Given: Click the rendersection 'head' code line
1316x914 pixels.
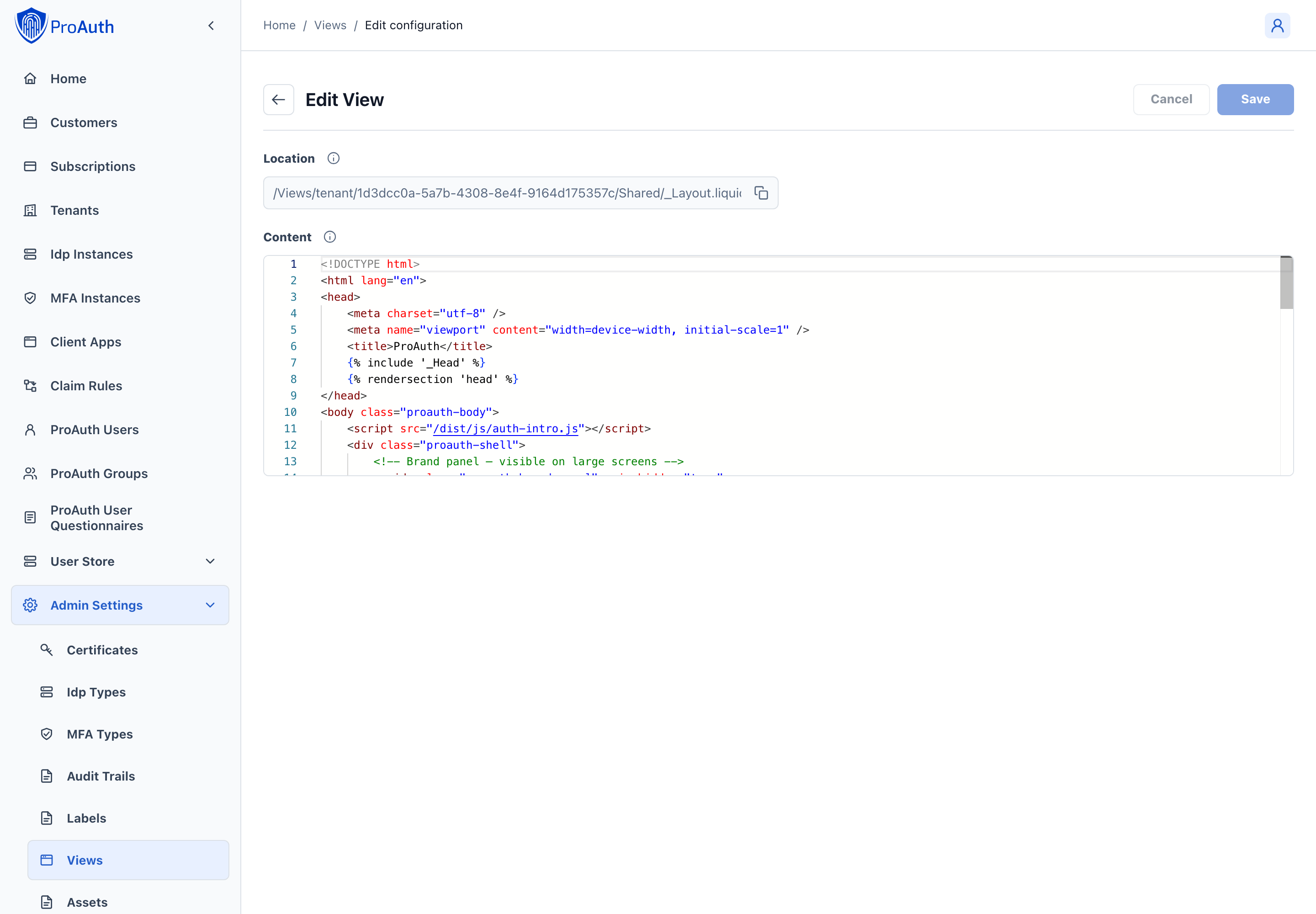Looking at the screenshot, I should tap(433, 379).
